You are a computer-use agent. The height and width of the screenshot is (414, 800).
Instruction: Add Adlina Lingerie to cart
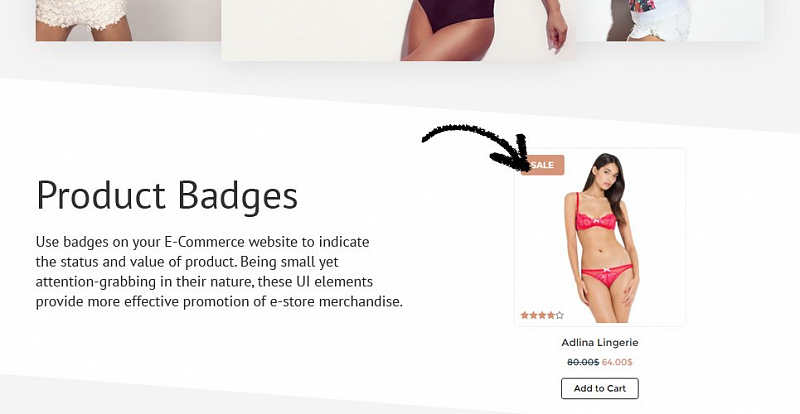click(599, 388)
